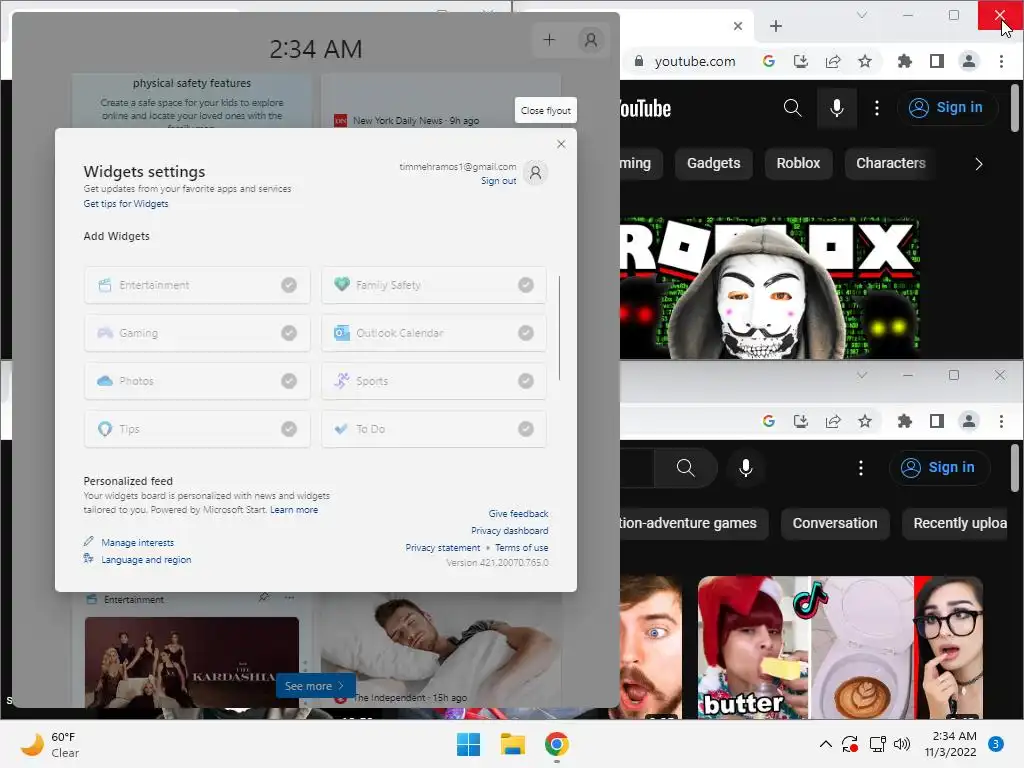Screen dimensions: 1024x768
Task: Click the add widget plus button
Action: (549, 40)
